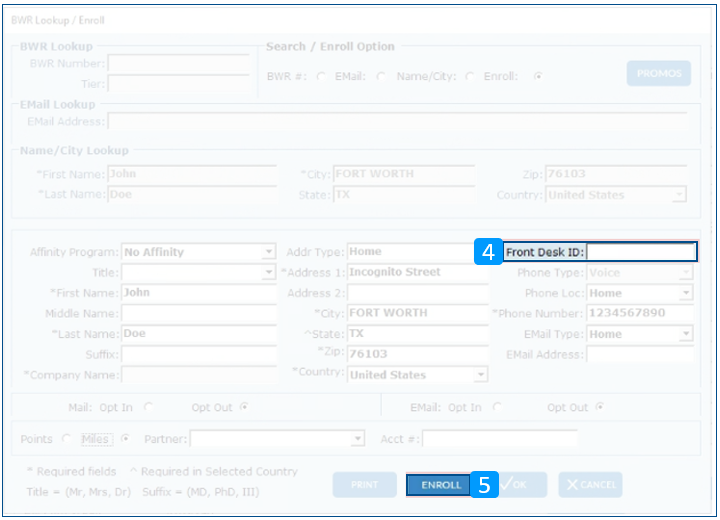Viewport: 720px width, 520px height.
Task: Open the Partner dropdown list
Action: (358, 439)
